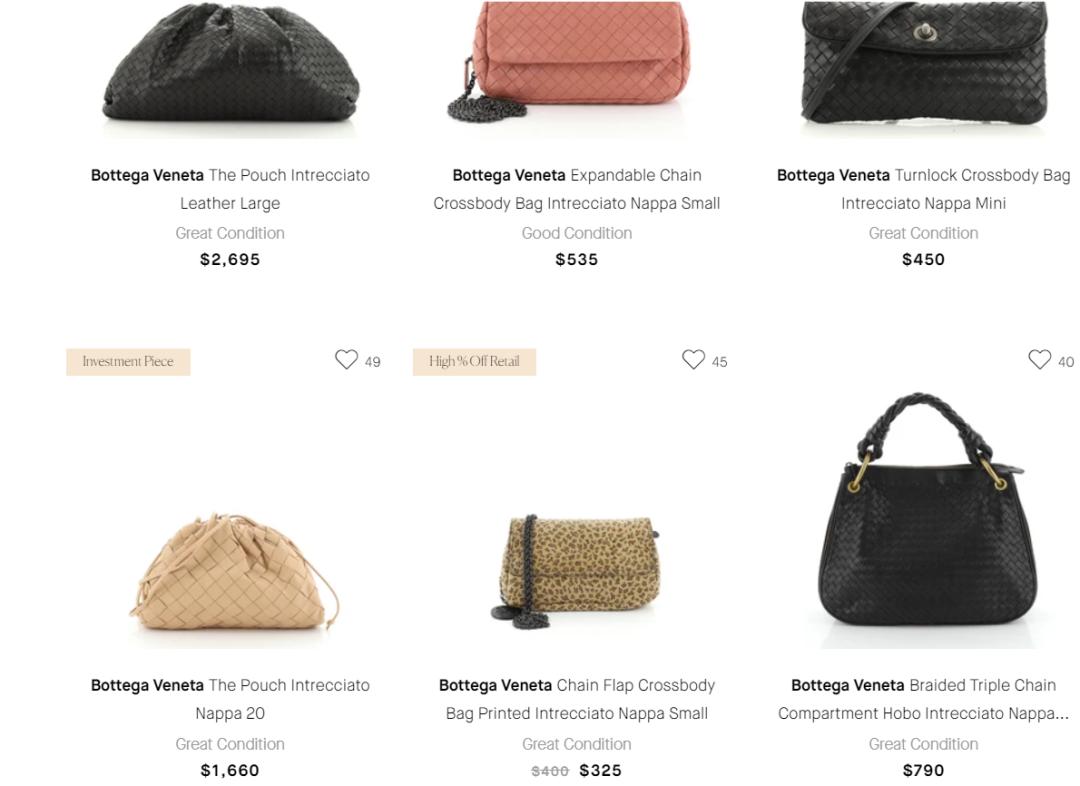Favorite the beige Pouch Nappa 20 heart

point(346,360)
